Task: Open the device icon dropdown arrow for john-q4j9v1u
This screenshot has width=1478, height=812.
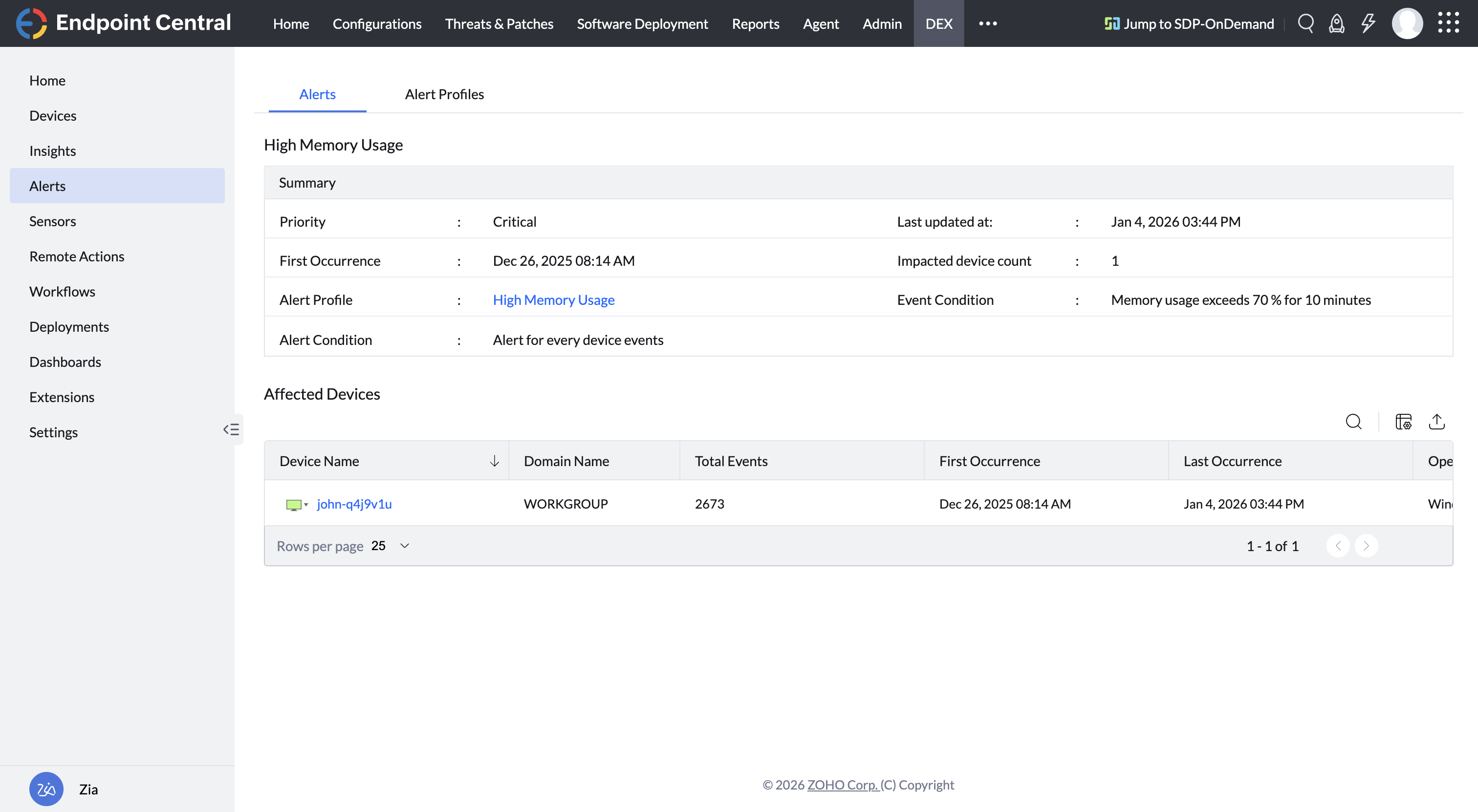Action: 306,505
